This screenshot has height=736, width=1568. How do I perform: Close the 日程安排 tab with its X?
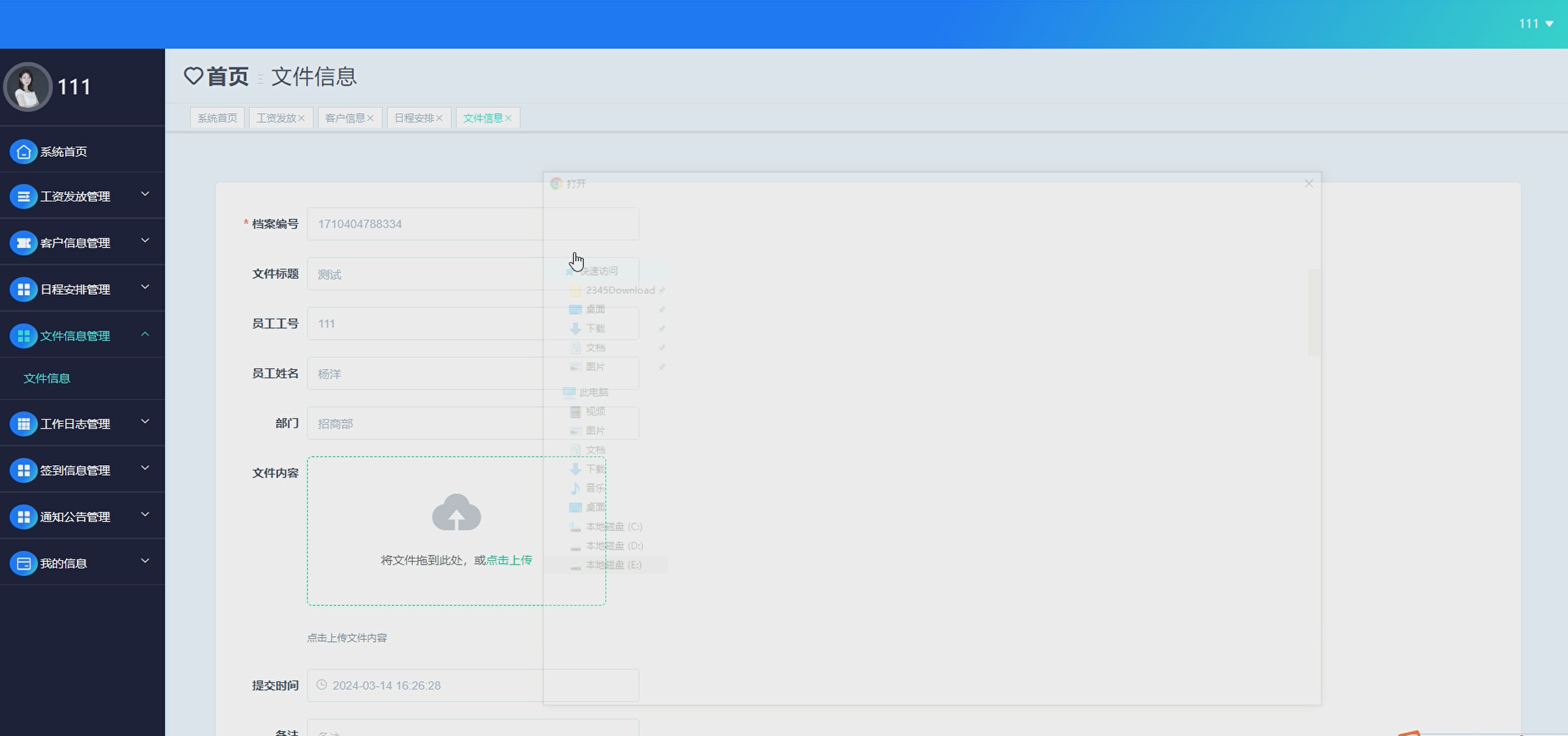[x=439, y=118]
